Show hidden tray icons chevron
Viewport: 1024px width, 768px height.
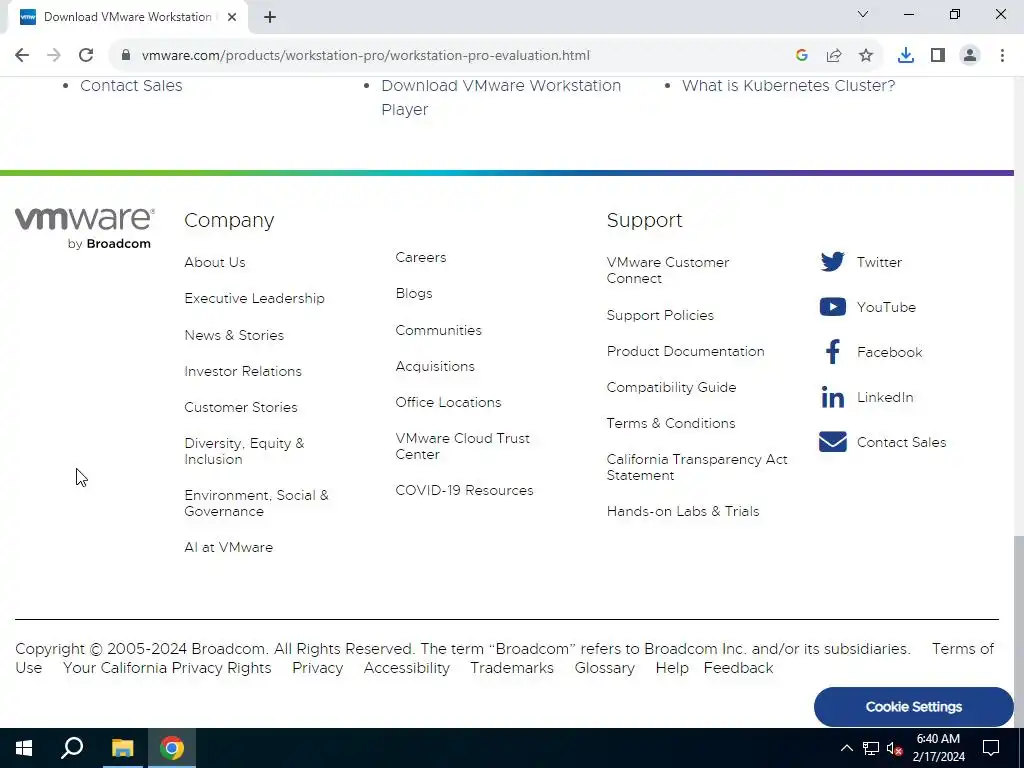pyautogui.click(x=846, y=748)
